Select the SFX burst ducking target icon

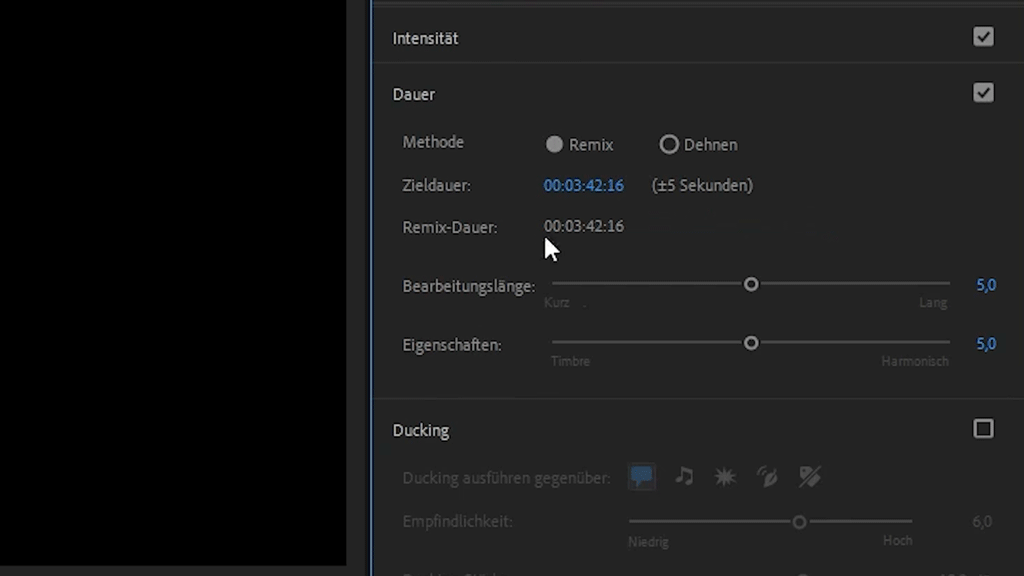(725, 477)
